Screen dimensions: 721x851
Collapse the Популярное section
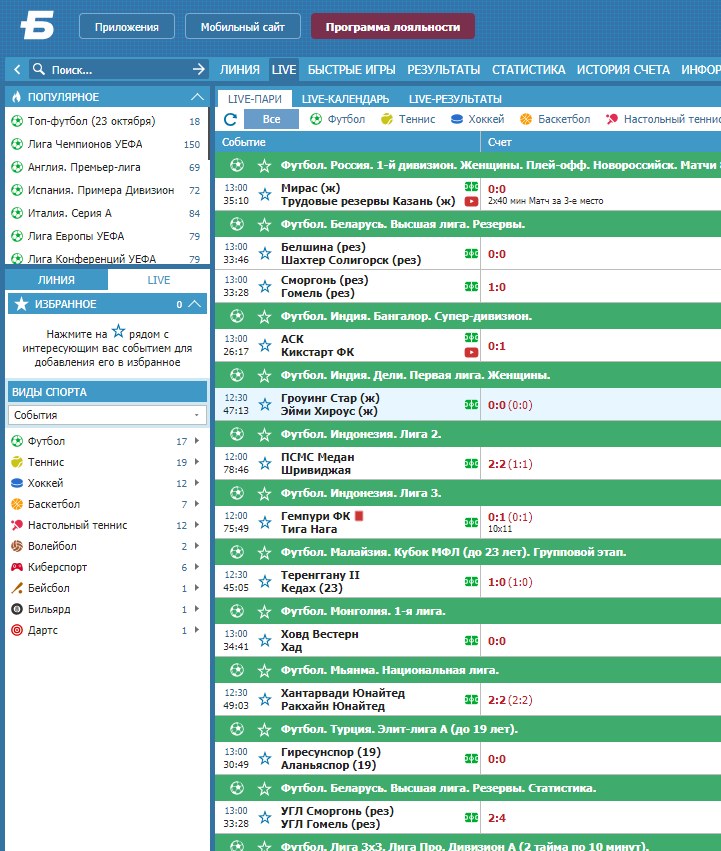(x=198, y=97)
